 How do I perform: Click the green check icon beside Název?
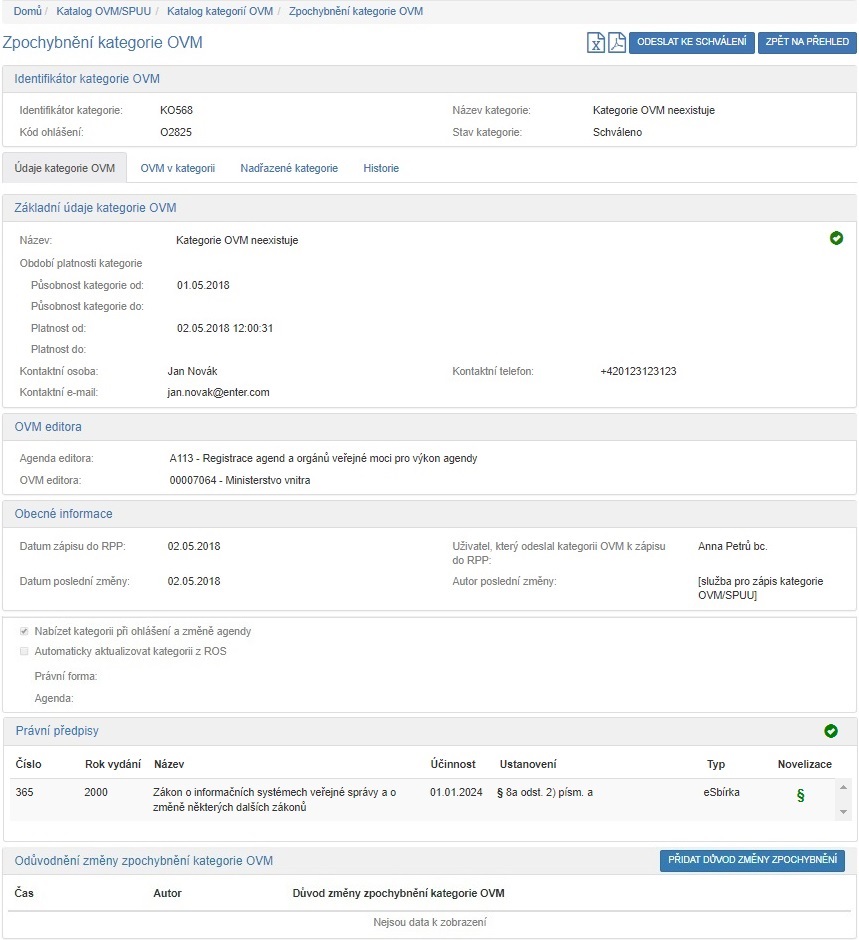coord(836,238)
